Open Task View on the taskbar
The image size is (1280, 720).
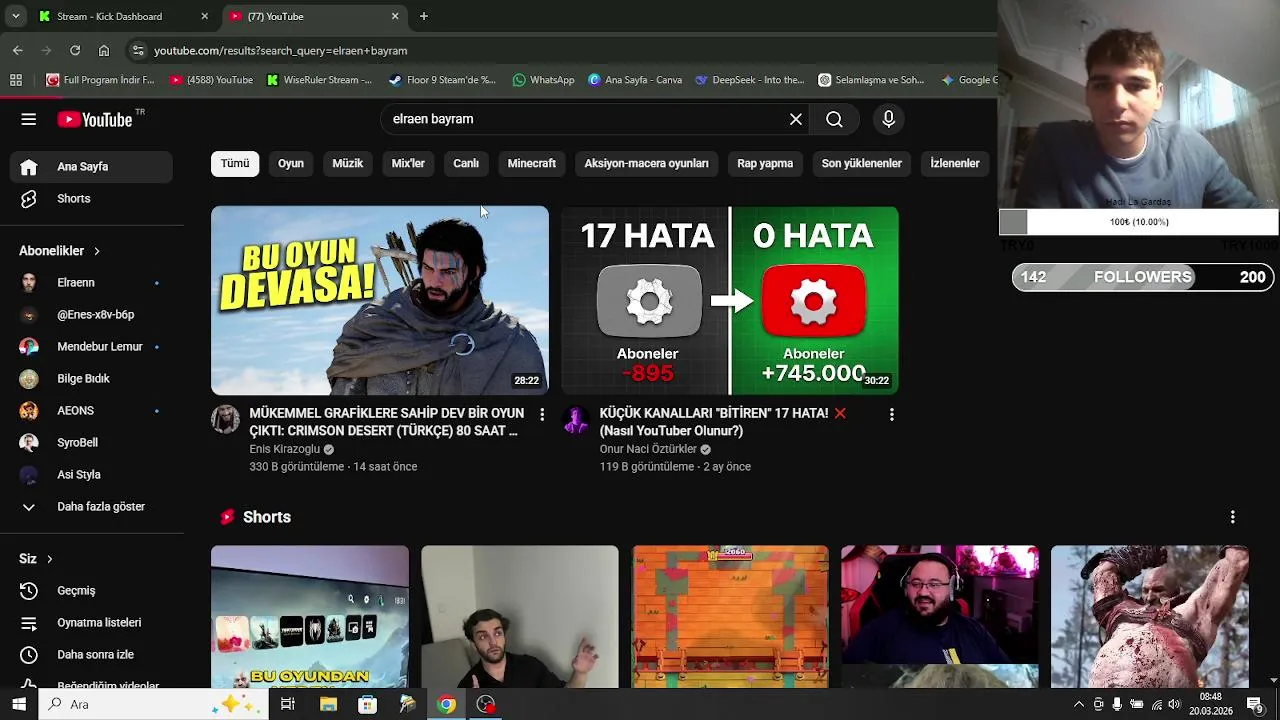[287, 705]
